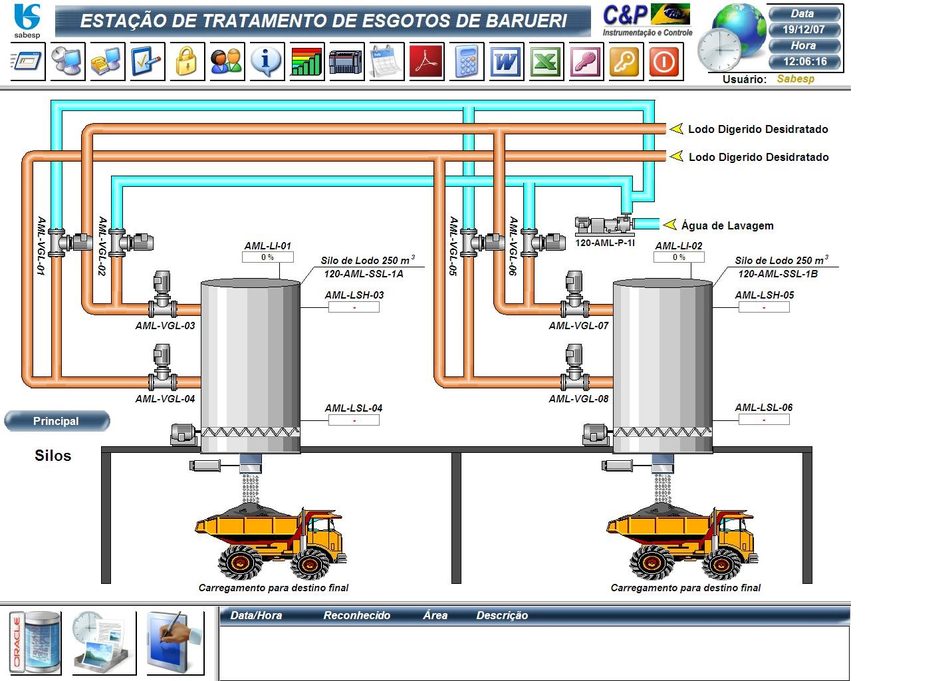
Task: Click the time display 12:06:16
Action: 805,61
